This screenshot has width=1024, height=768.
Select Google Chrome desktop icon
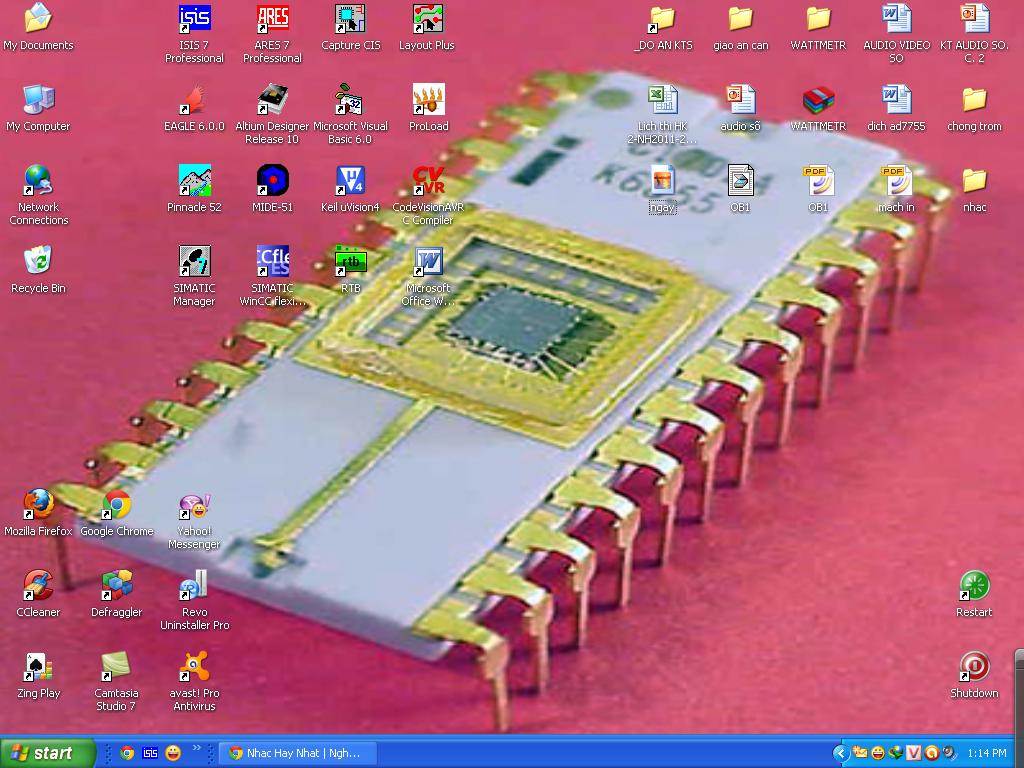click(116, 504)
